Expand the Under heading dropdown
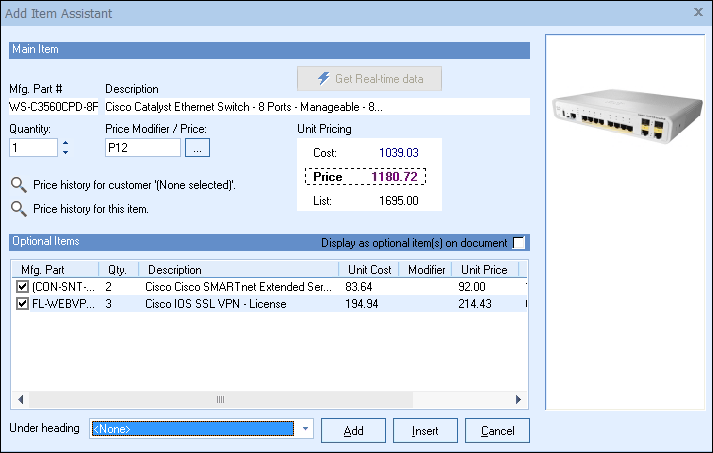The image size is (713, 453). click(306, 429)
